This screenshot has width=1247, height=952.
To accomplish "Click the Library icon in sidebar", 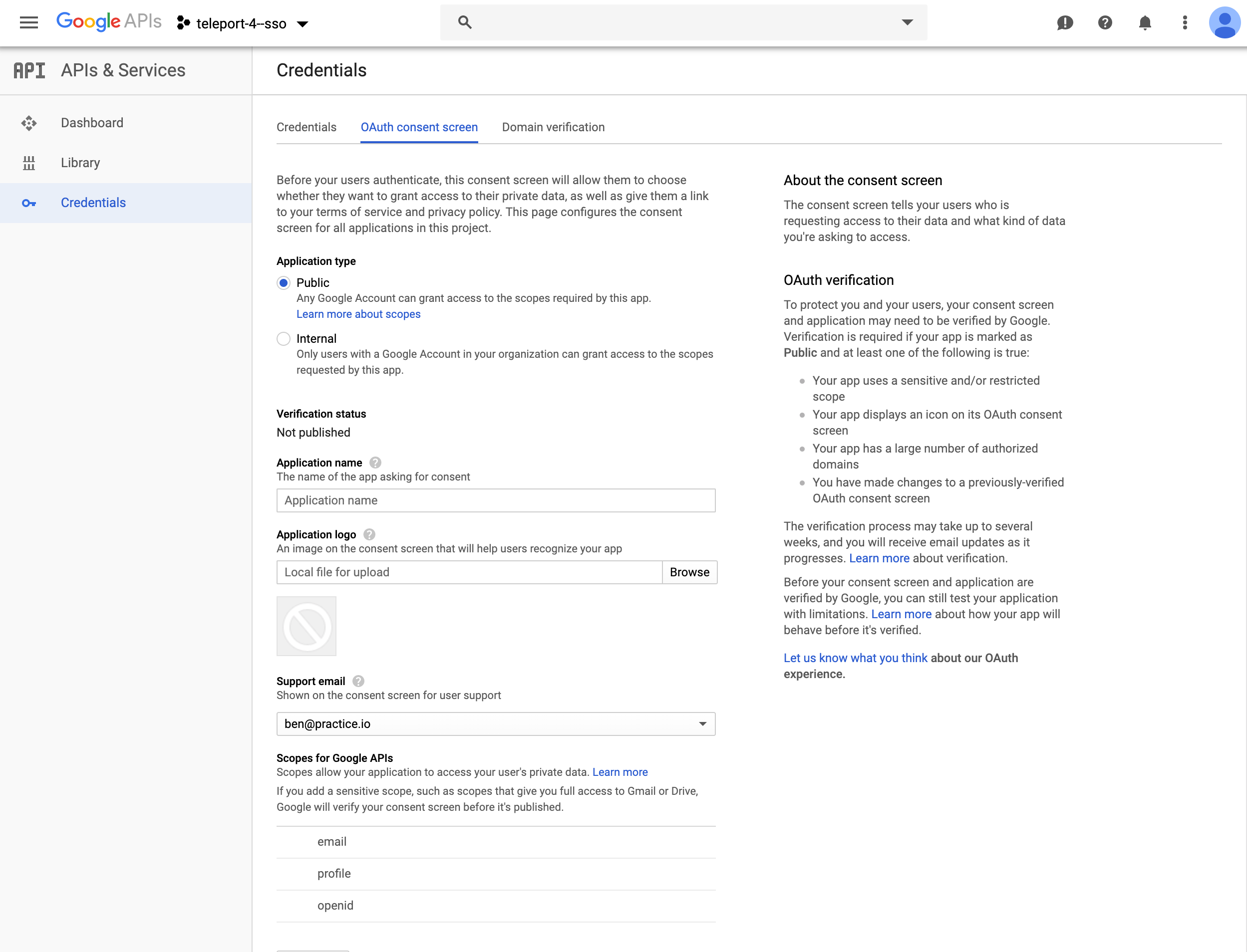I will tap(28, 163).
